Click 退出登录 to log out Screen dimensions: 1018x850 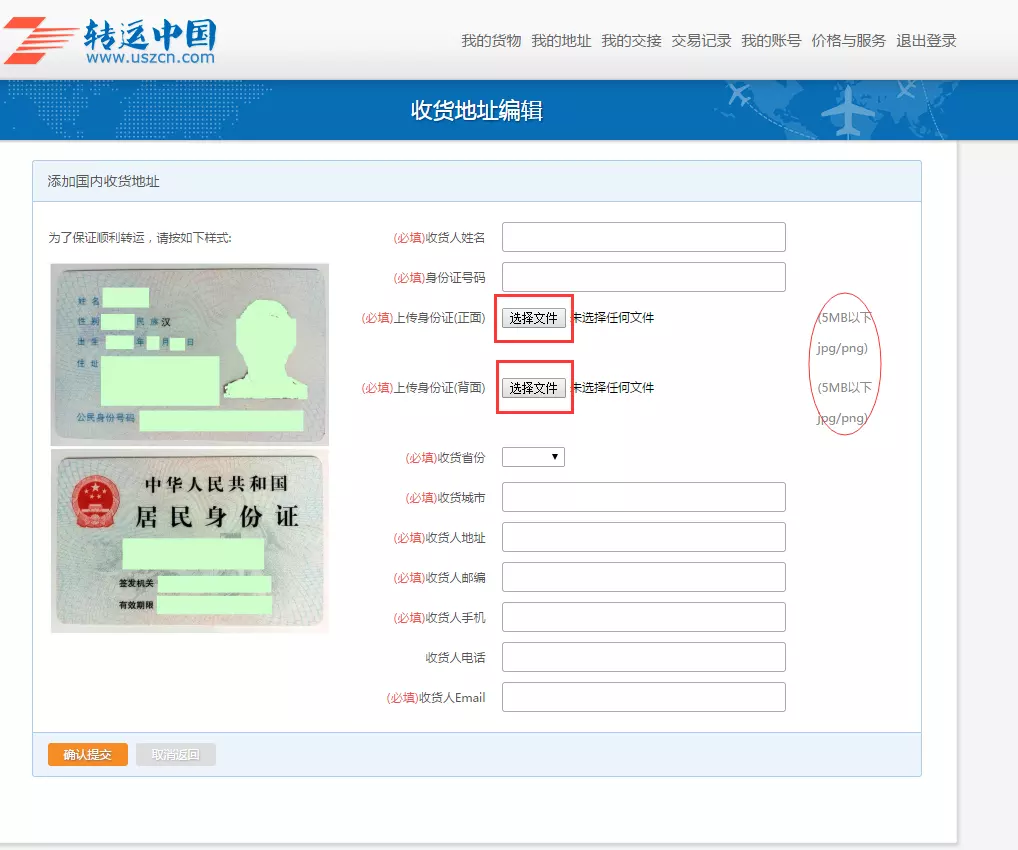926,41
